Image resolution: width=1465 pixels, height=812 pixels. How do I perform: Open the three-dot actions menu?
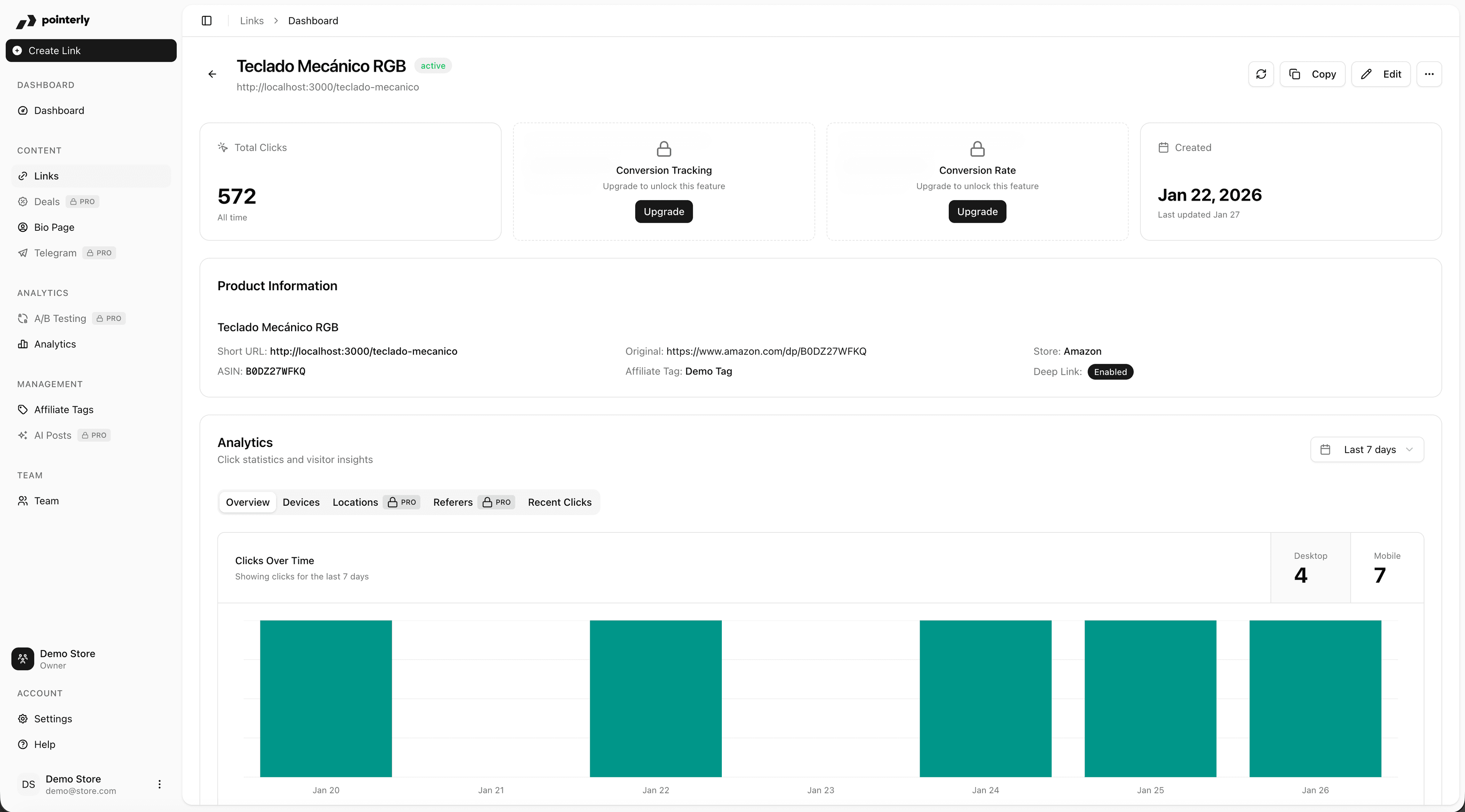point(1430,74)
